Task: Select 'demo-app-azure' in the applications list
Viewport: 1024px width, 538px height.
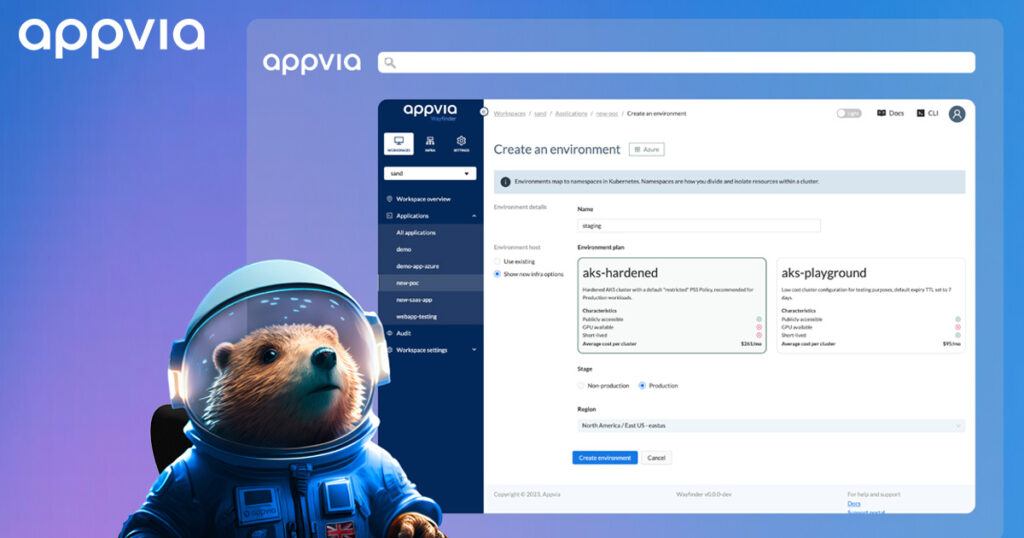Action: [x=417, y=266]
